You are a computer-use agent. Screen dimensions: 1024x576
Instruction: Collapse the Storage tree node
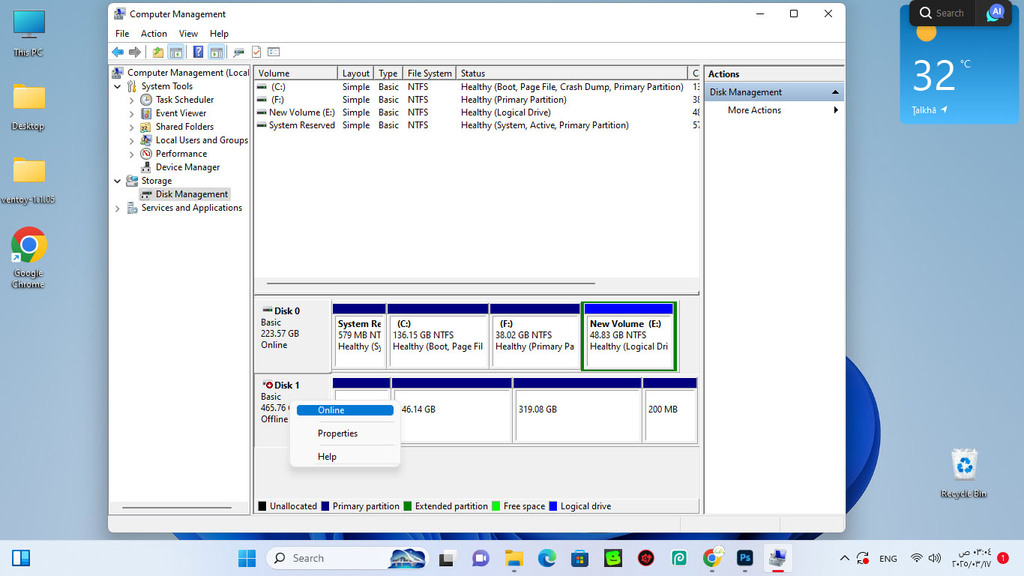click(x=118, y=181)
